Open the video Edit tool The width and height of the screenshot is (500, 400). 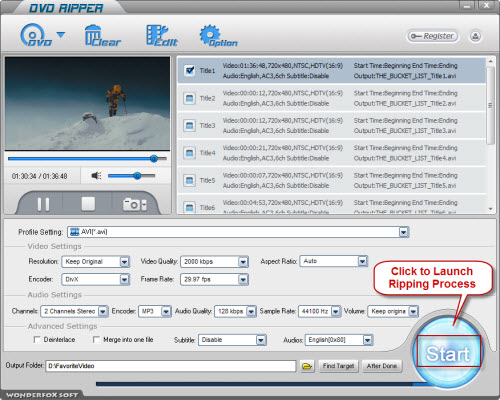point(162,35)
